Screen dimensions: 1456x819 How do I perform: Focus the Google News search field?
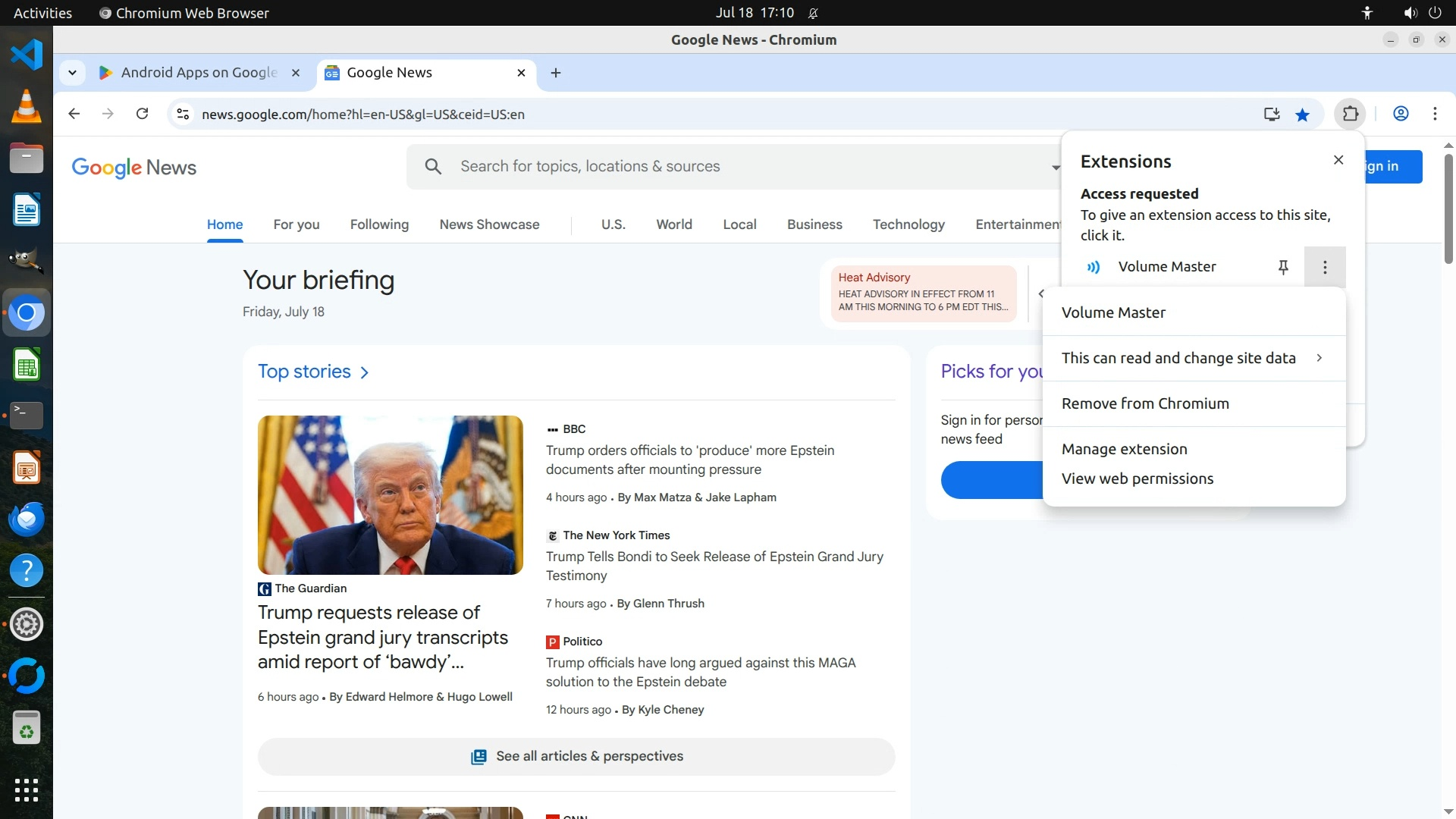(x=728, y=167)
